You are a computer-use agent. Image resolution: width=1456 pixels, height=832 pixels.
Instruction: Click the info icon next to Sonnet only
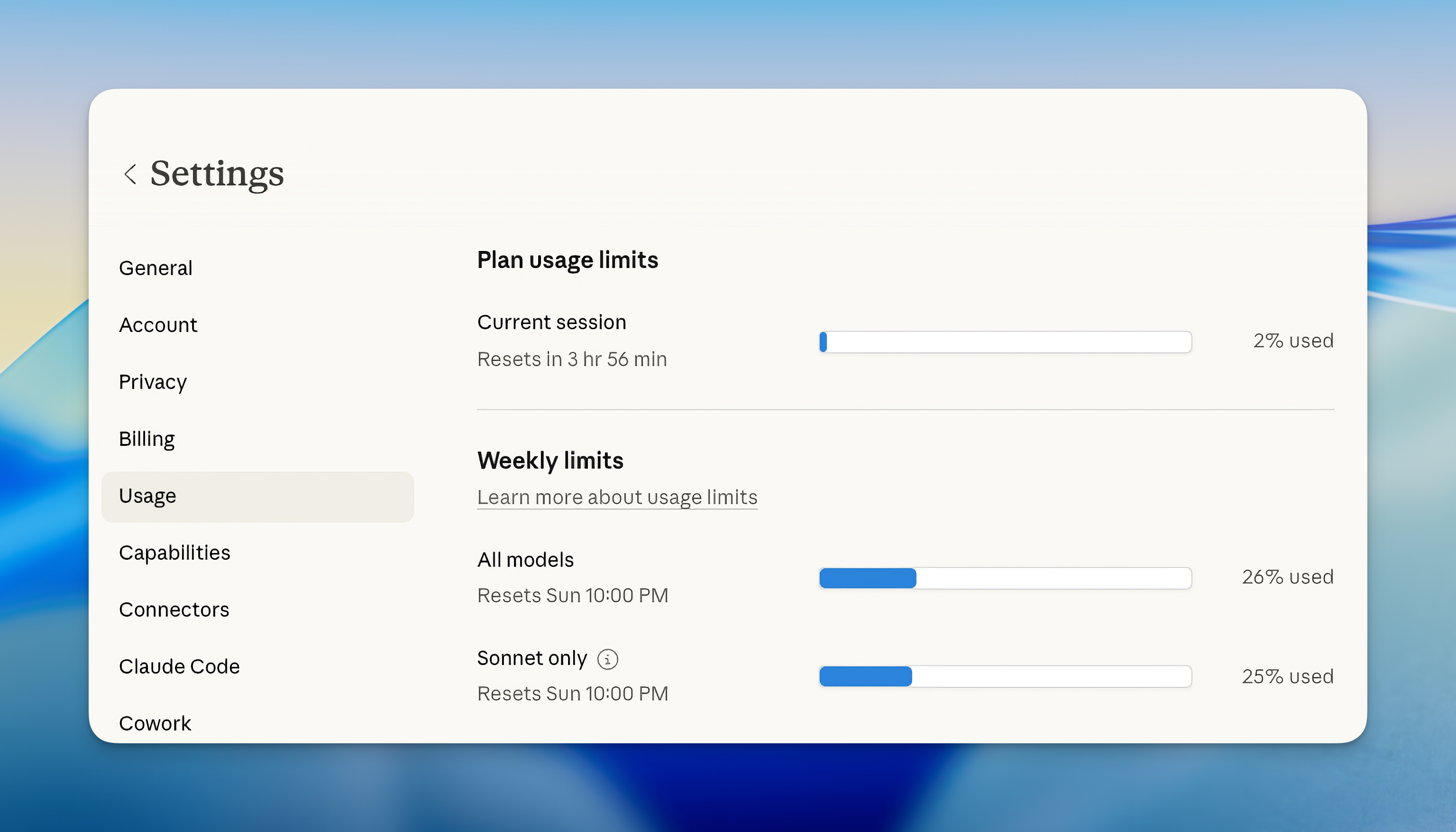coord(607,659)
